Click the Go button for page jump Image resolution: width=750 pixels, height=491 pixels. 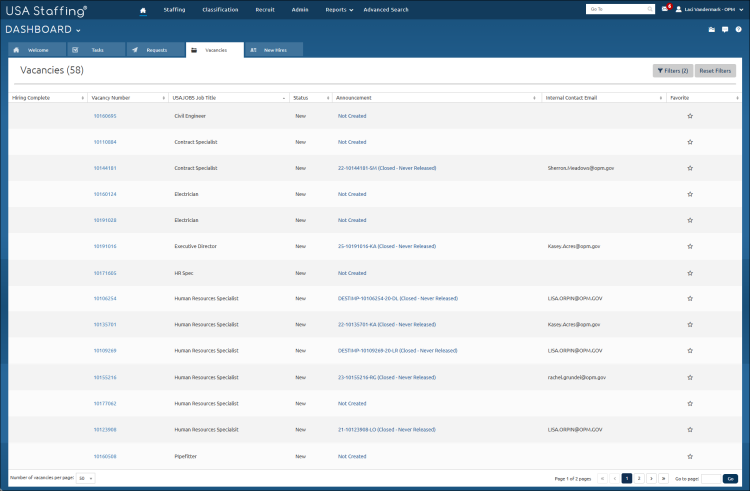point(730,479)
